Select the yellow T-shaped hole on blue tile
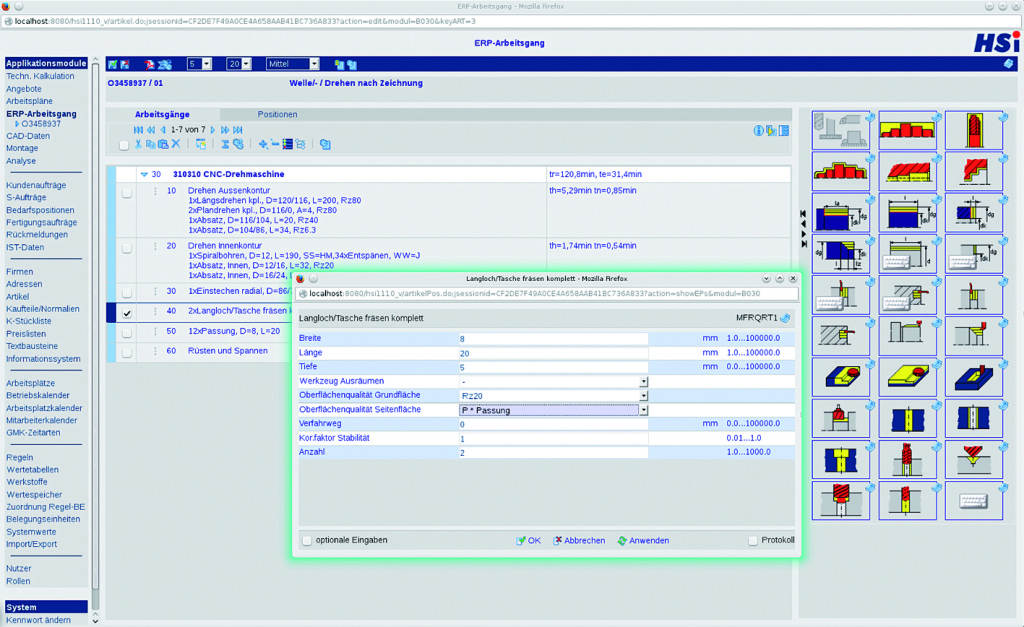 tap(840, 460)
